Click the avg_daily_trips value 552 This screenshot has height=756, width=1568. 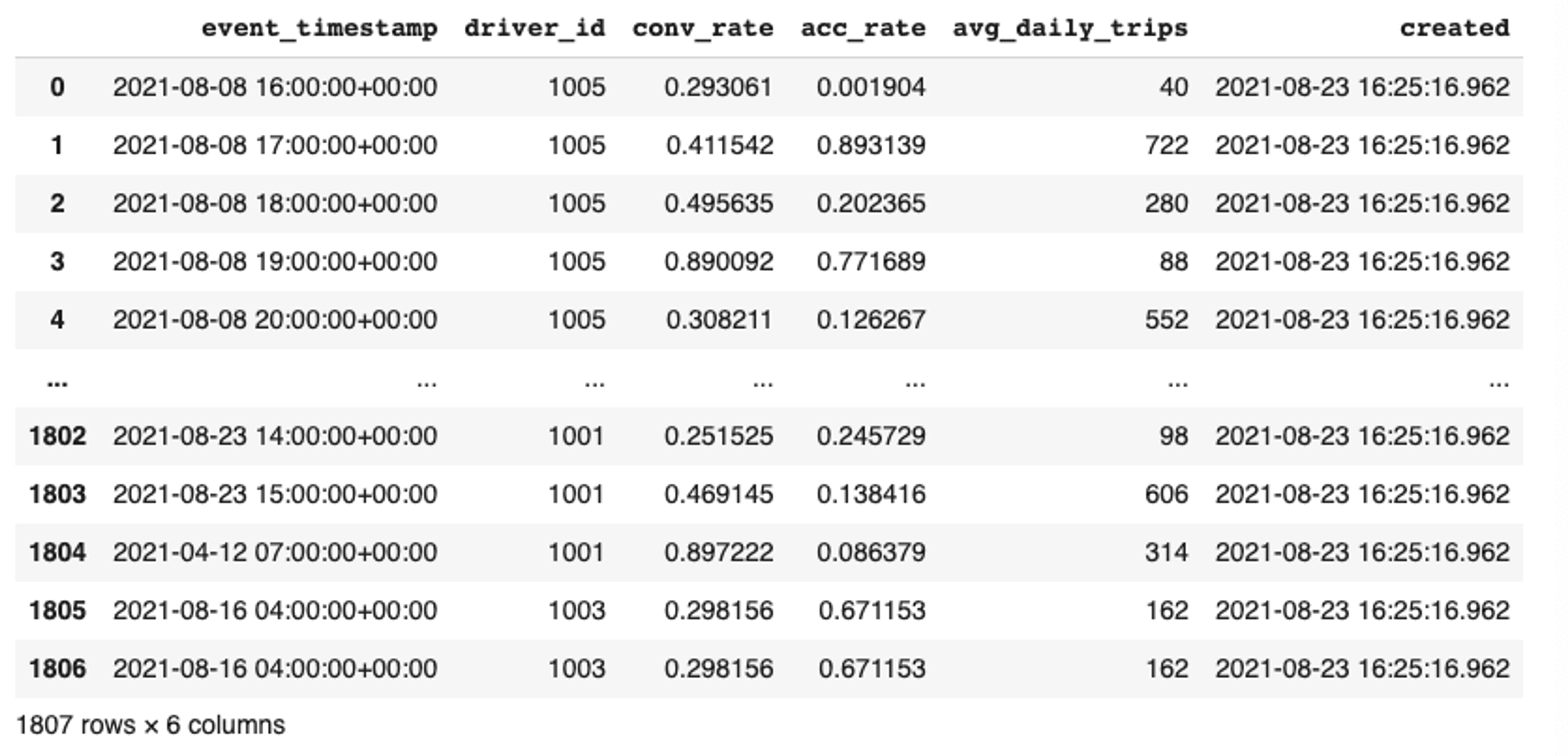coord(1166,319)
